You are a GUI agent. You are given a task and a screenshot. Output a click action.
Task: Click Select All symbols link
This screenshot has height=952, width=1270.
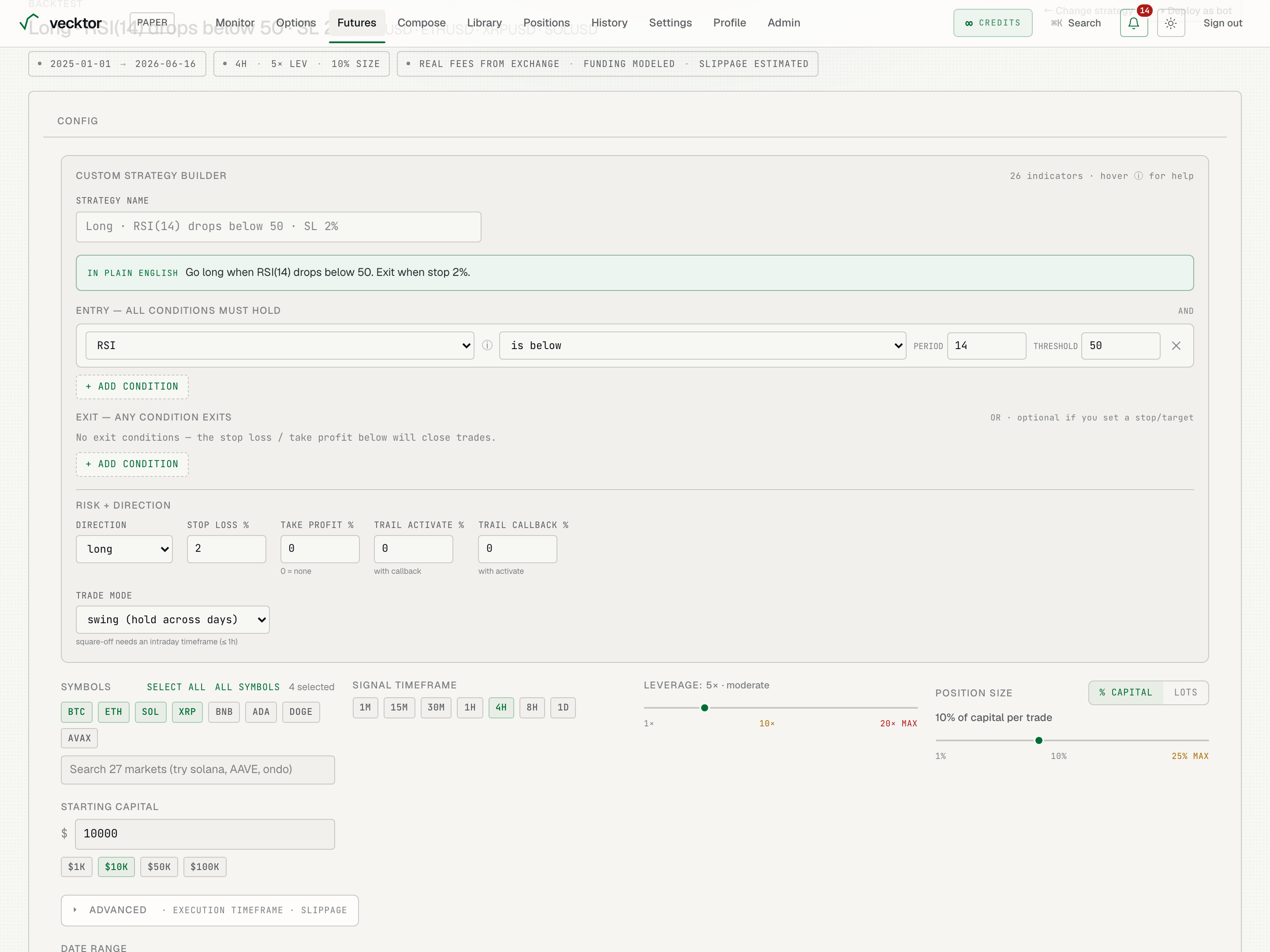click(x=176, y=687)
